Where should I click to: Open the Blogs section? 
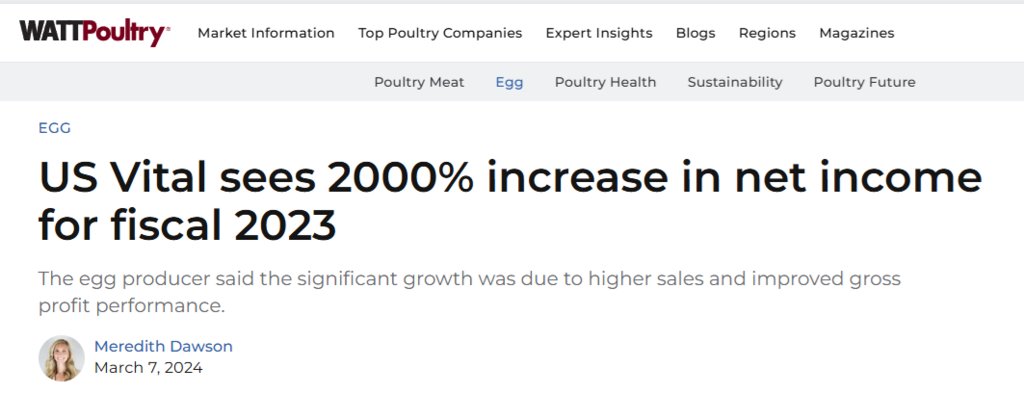click(x=696, y=33)
